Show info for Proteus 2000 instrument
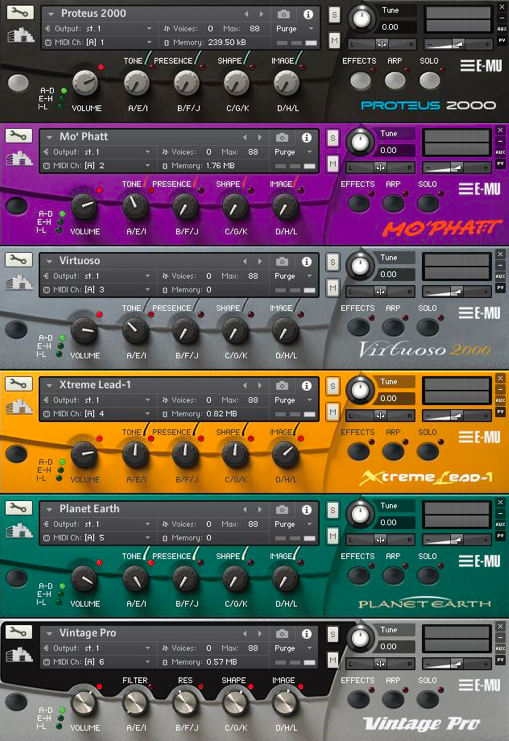509x741 pixels. click(x=308, y=14)
